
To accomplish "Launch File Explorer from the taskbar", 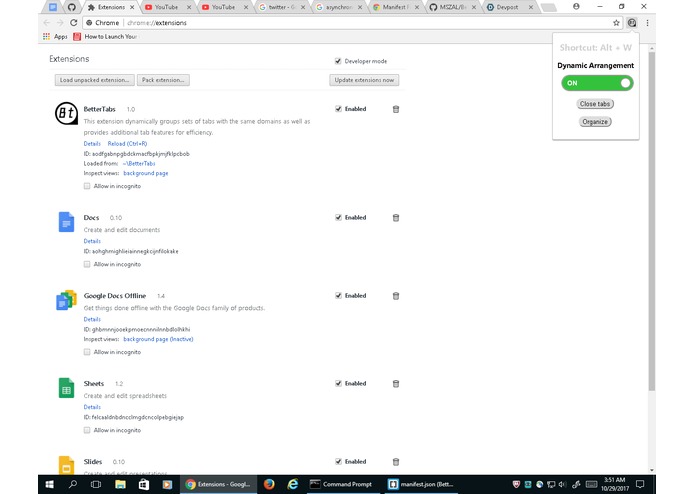I will [x=120, y=484].
